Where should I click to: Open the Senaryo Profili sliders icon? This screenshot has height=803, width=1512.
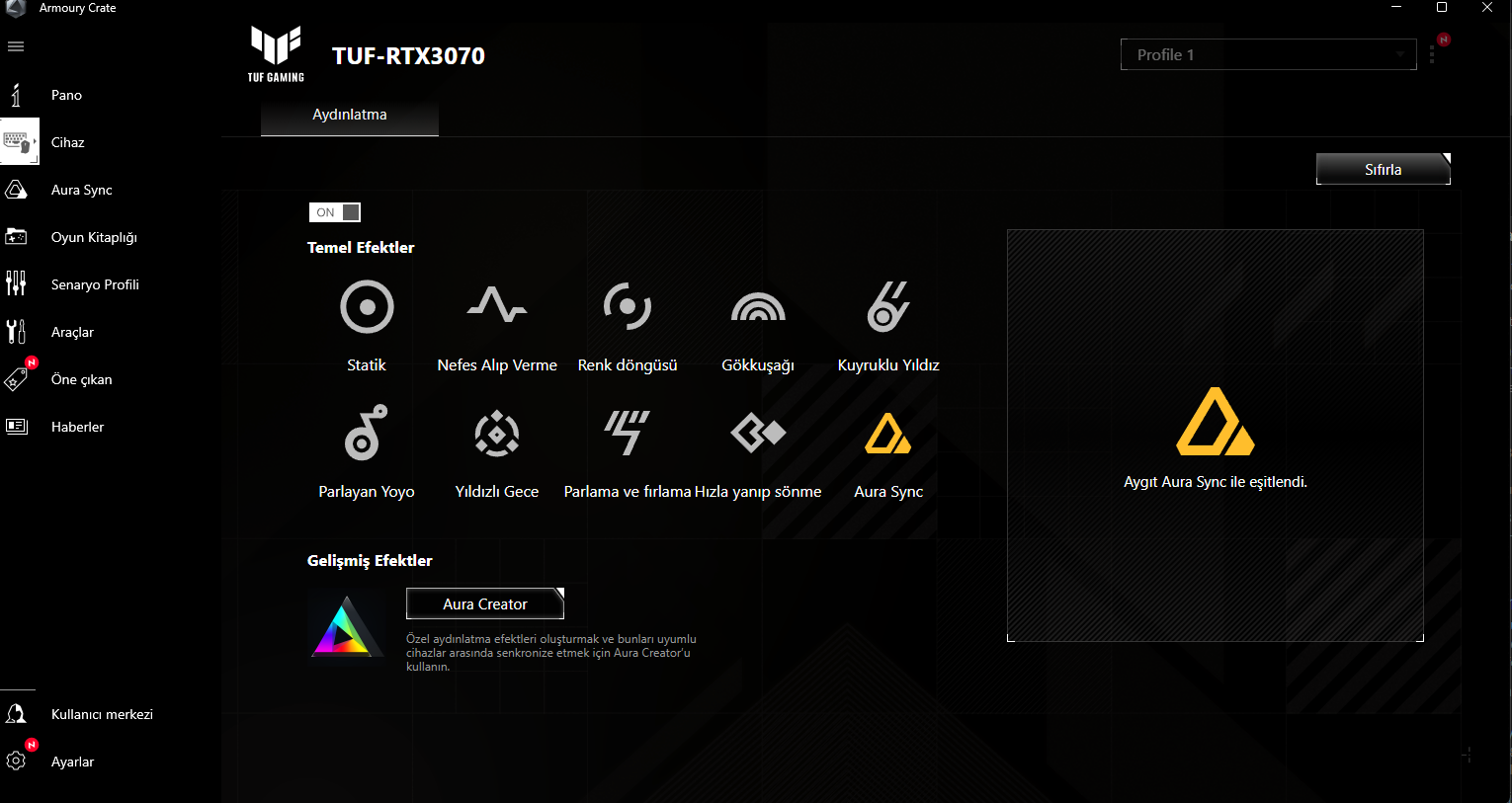(16, 284)
